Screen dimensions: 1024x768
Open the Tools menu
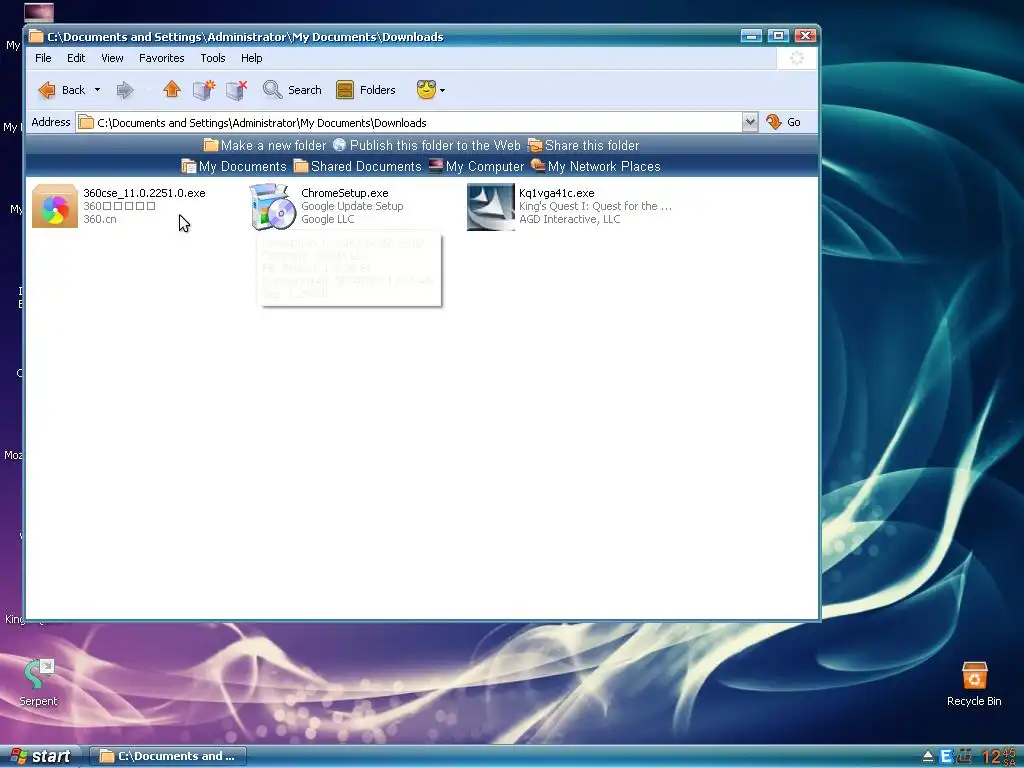click(213, 58)
